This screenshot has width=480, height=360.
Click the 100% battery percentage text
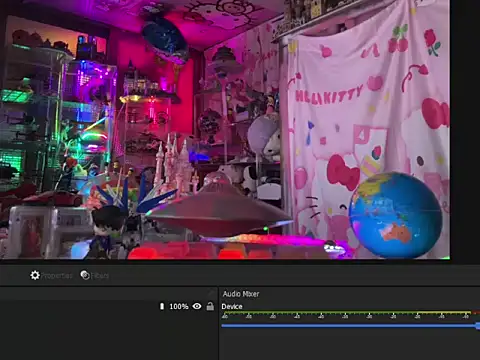tap(179, 306)
